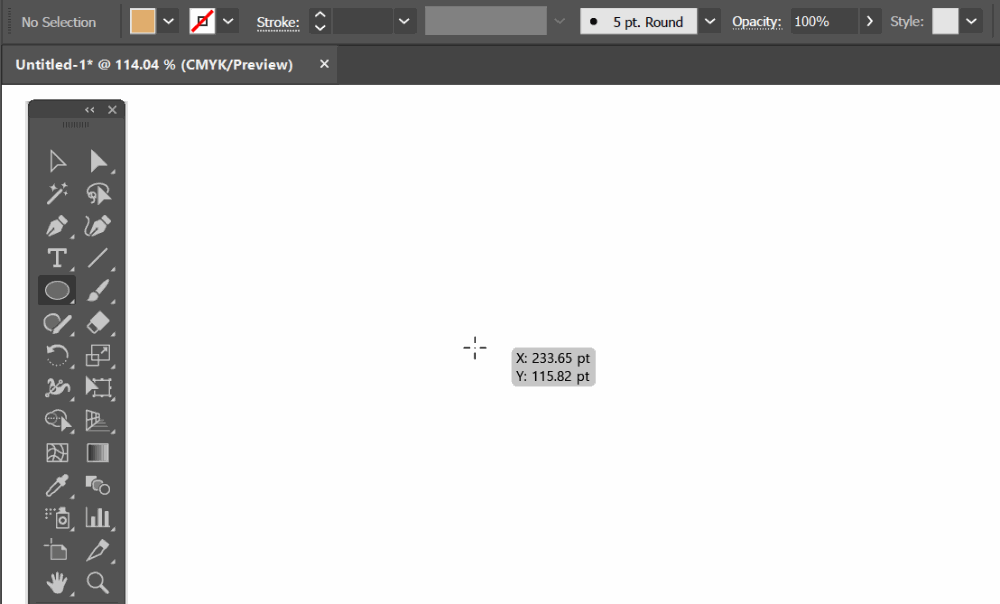Screen dimensions: 1000x604
Task: Select the Width/Warp tool
Action: coord(57,387)
